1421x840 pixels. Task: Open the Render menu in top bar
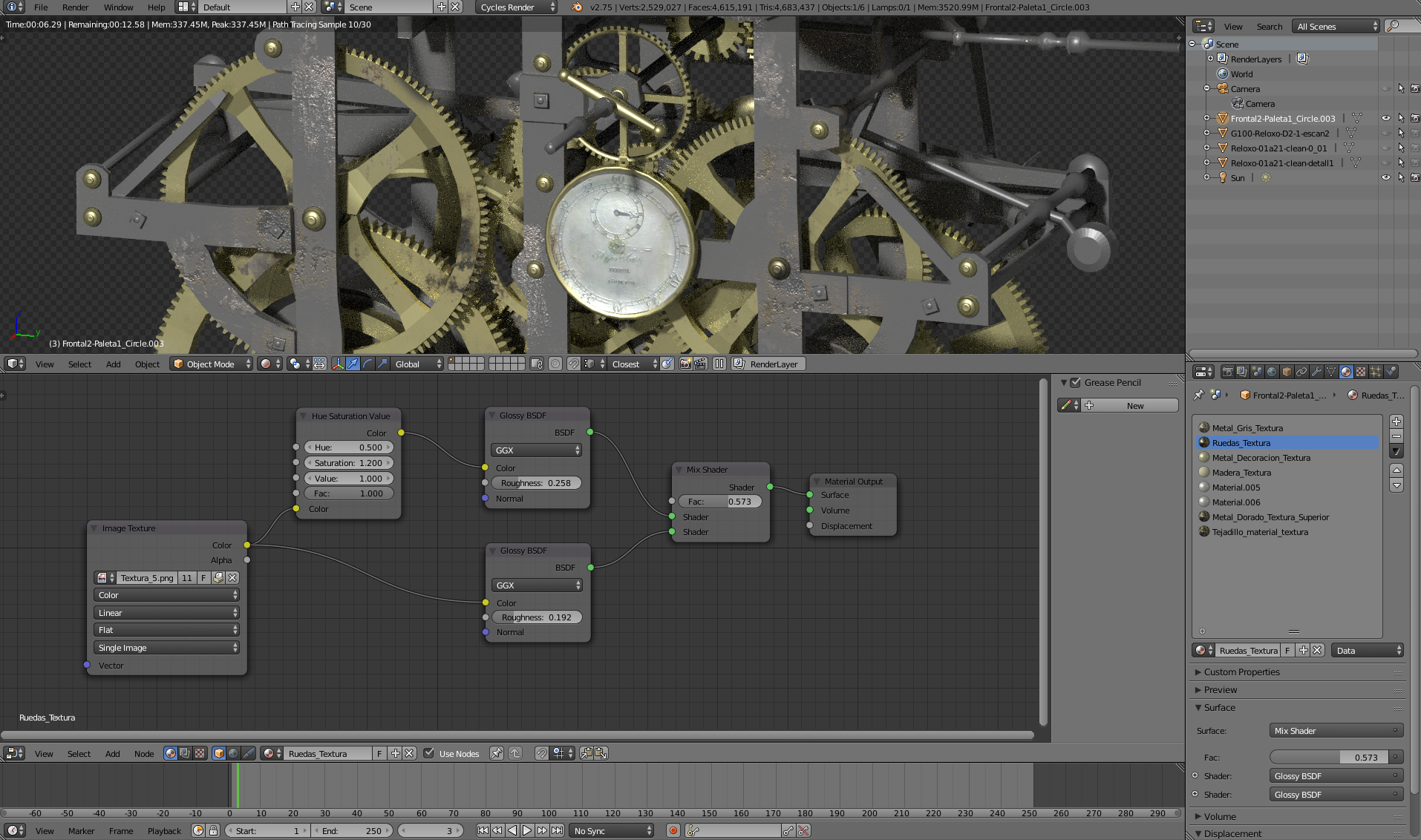click(75, 7)
